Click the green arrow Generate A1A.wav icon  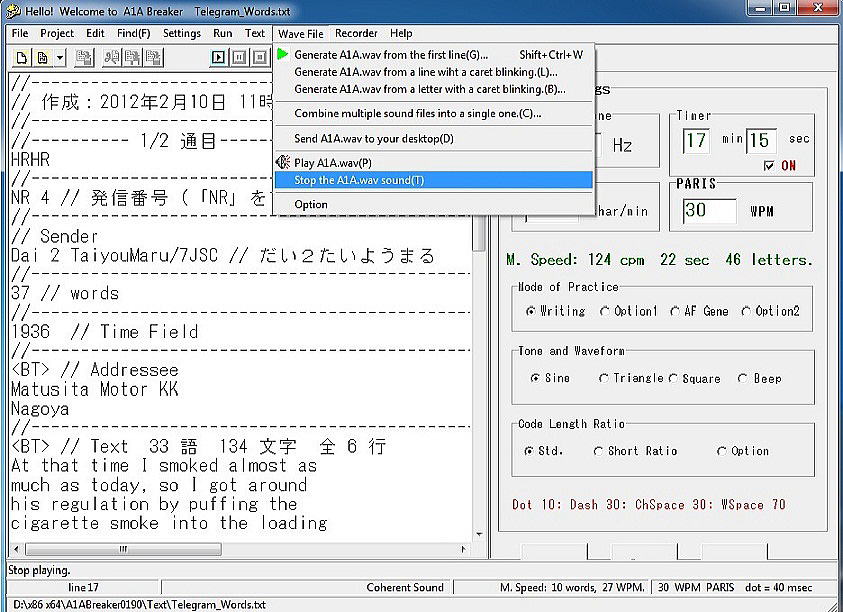point(284,54)
